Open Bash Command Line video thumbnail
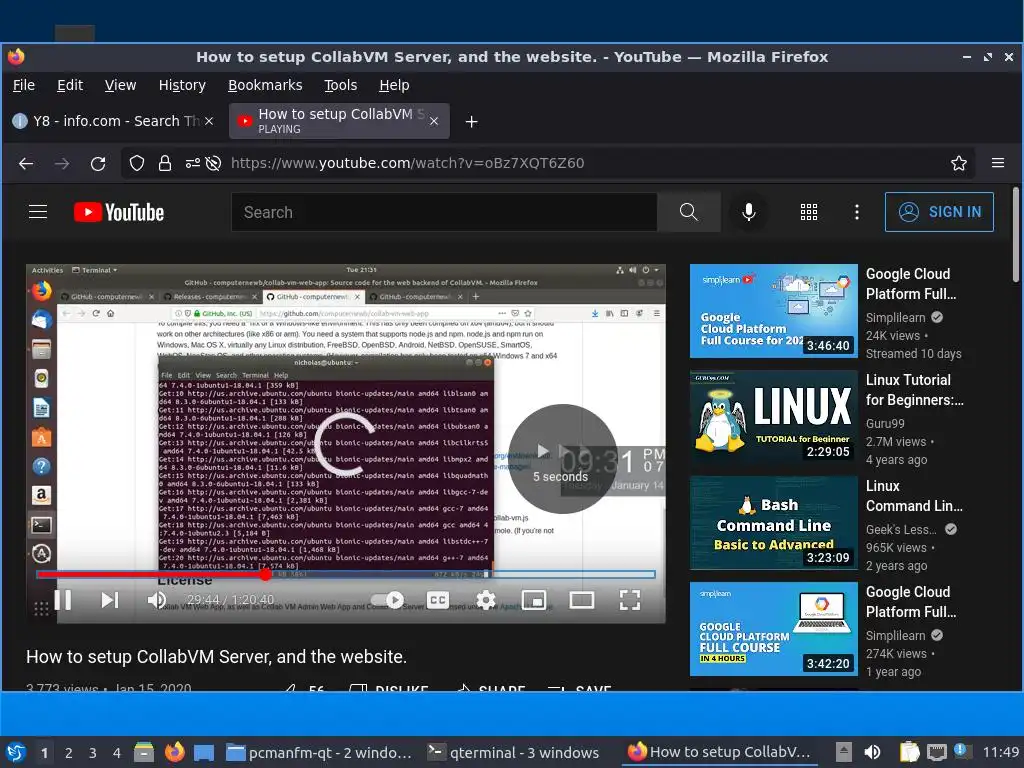This screenshot has width=1024, height=768. (x=773, y=522)
